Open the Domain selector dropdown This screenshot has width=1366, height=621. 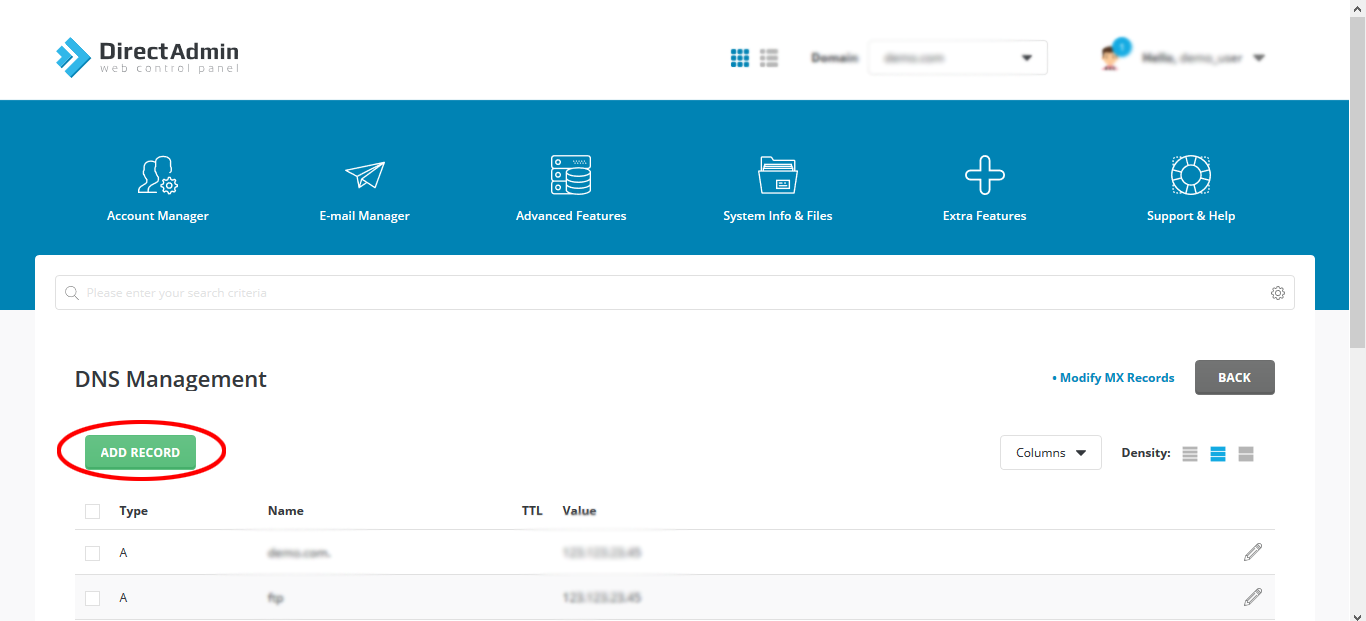coord(957,58)
